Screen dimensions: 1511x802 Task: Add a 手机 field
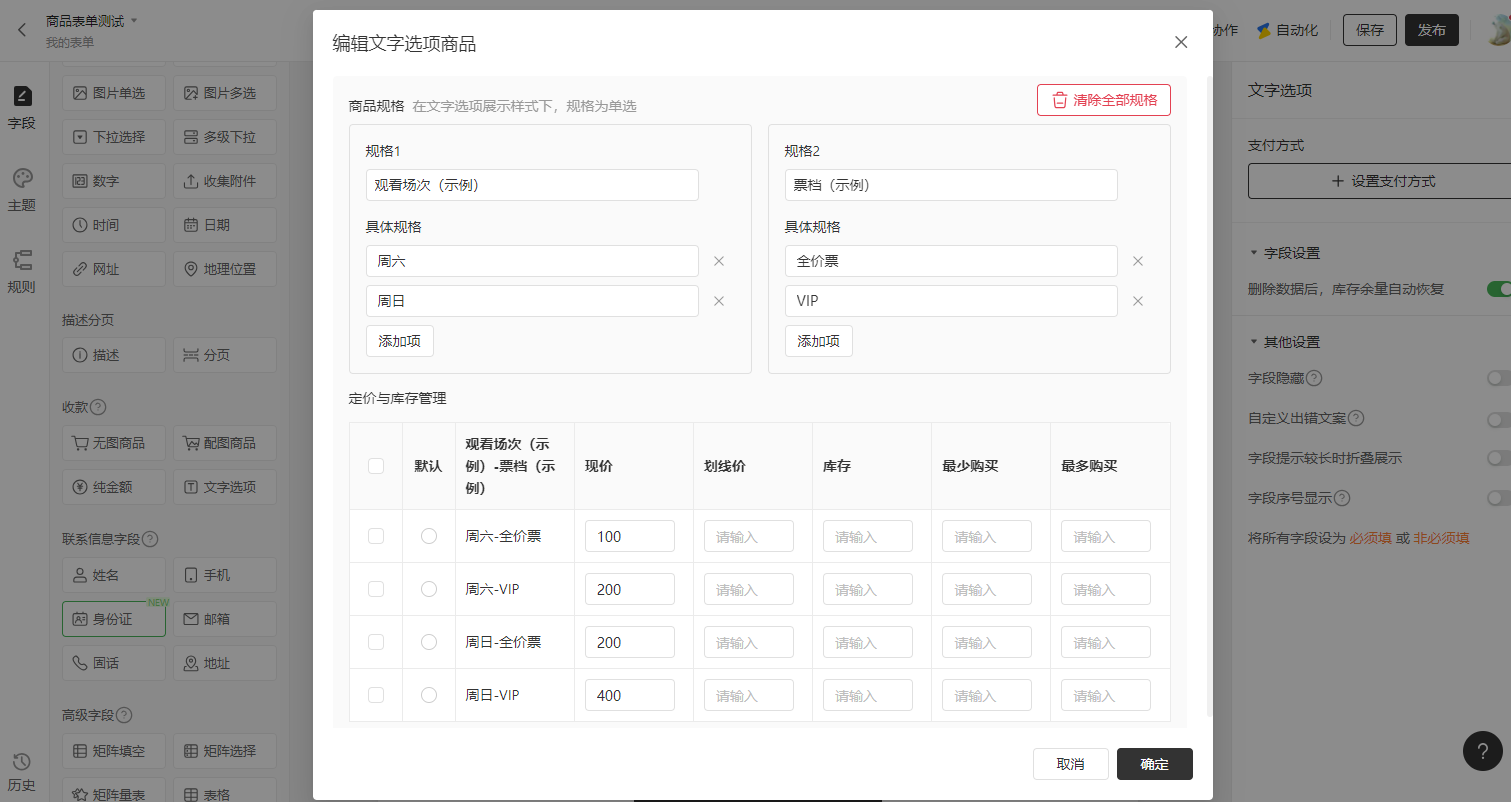coord(225,575)
